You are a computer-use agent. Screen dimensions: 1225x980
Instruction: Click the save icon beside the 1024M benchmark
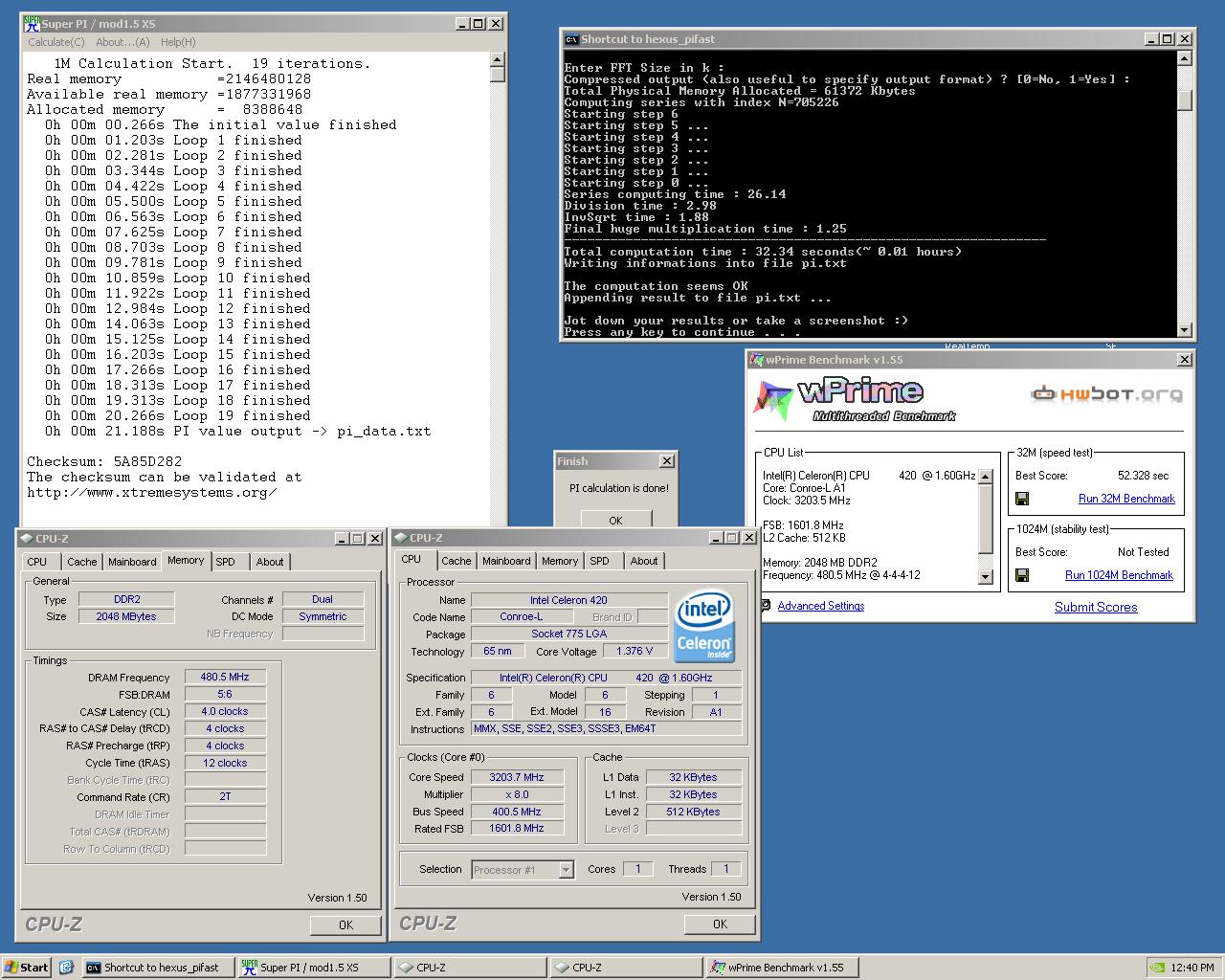click(1022, 575)
